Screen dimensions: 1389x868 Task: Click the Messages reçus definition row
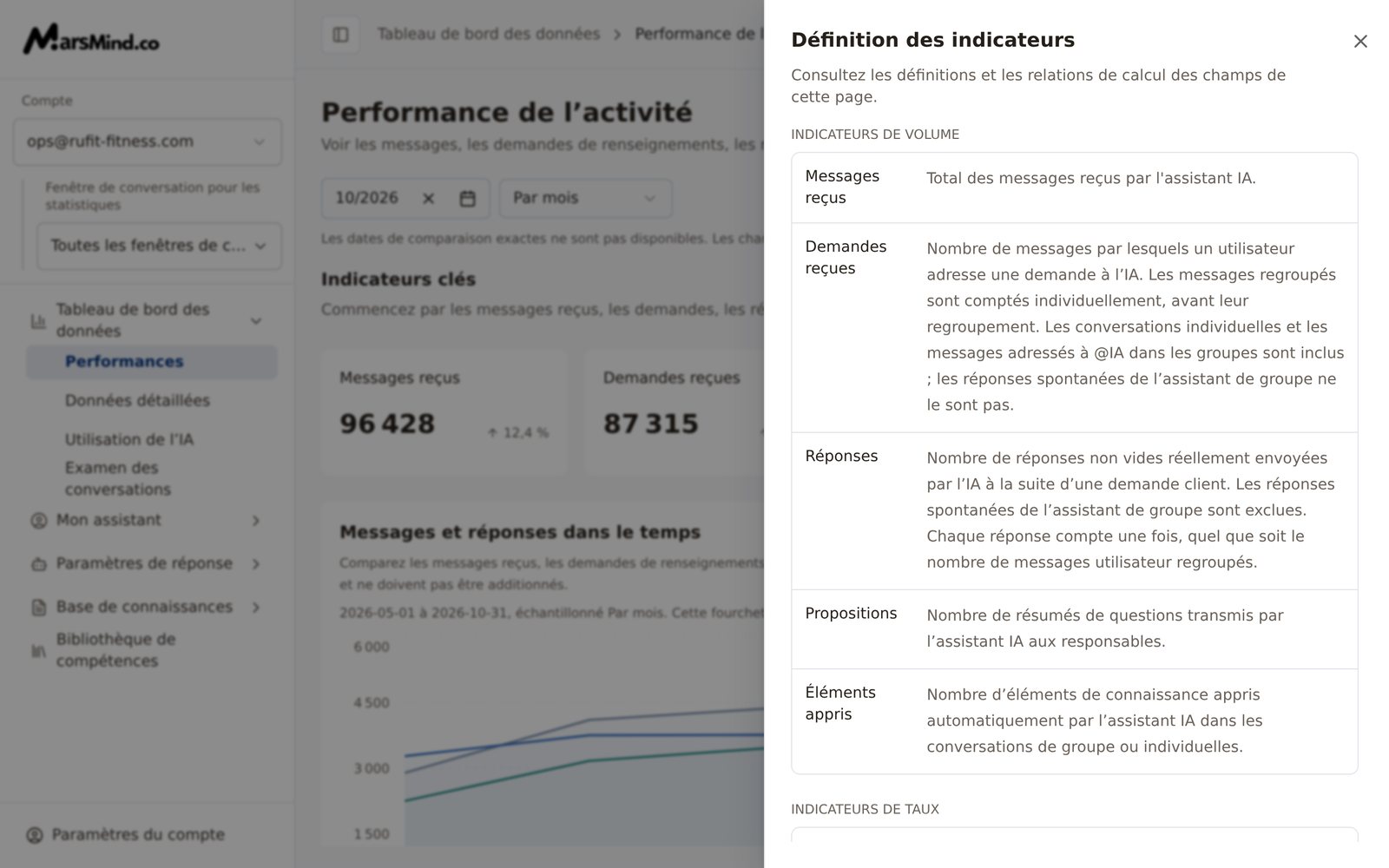click(1075, 188)
